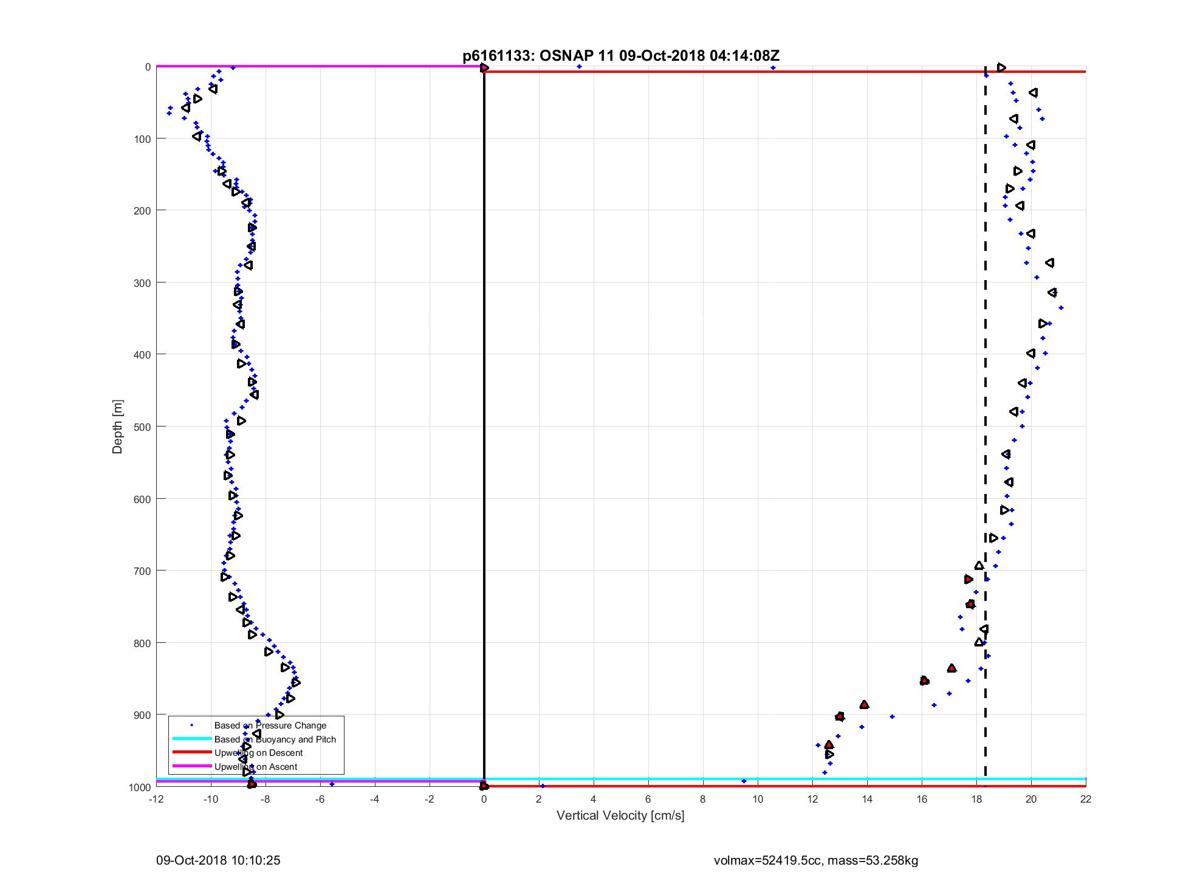Click the timestamp '09-Oct-2018 10:10:25' footer text
The width and height of the screenshot is (1200, 885).
pyautogui.click(x=217, y=860)
